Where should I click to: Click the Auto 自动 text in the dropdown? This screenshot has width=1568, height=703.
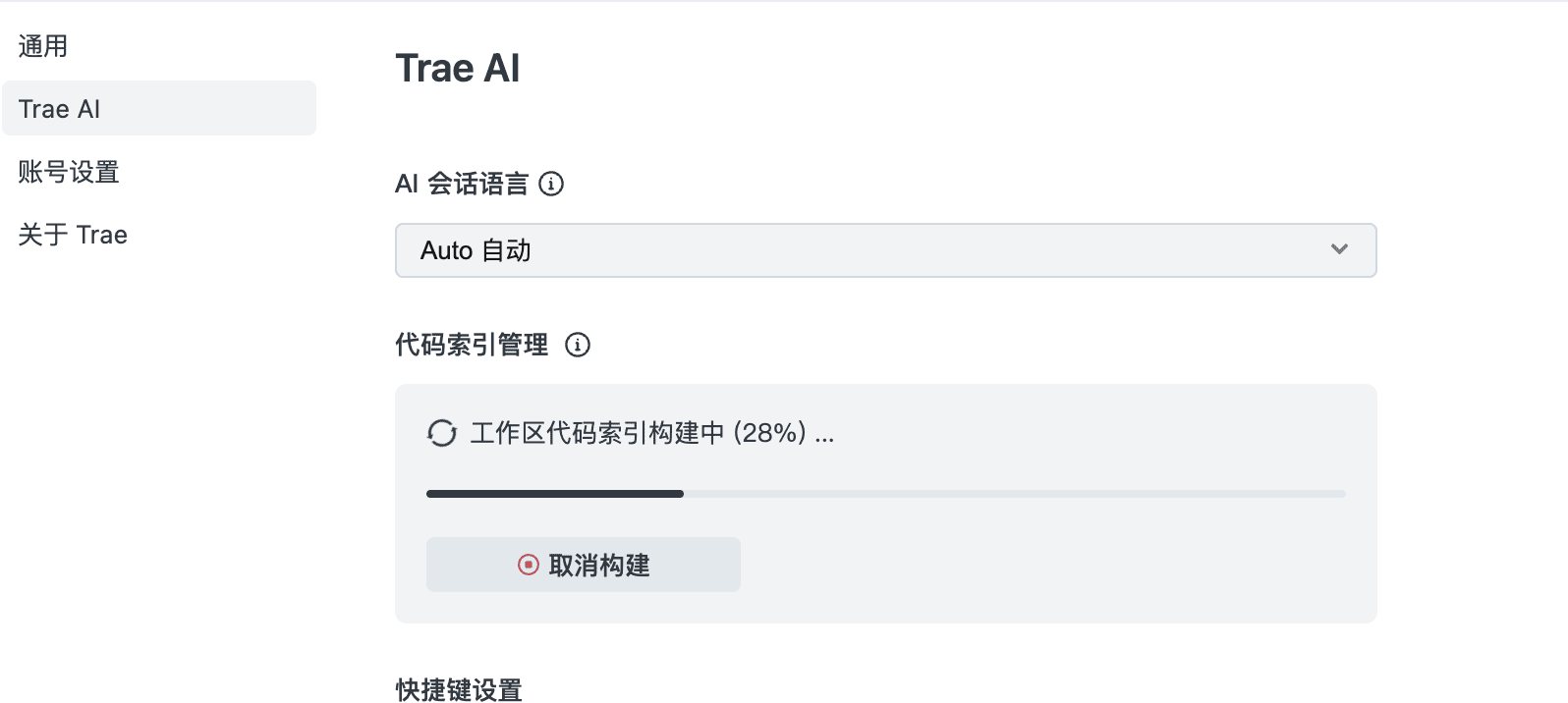(x=476, y=250)
